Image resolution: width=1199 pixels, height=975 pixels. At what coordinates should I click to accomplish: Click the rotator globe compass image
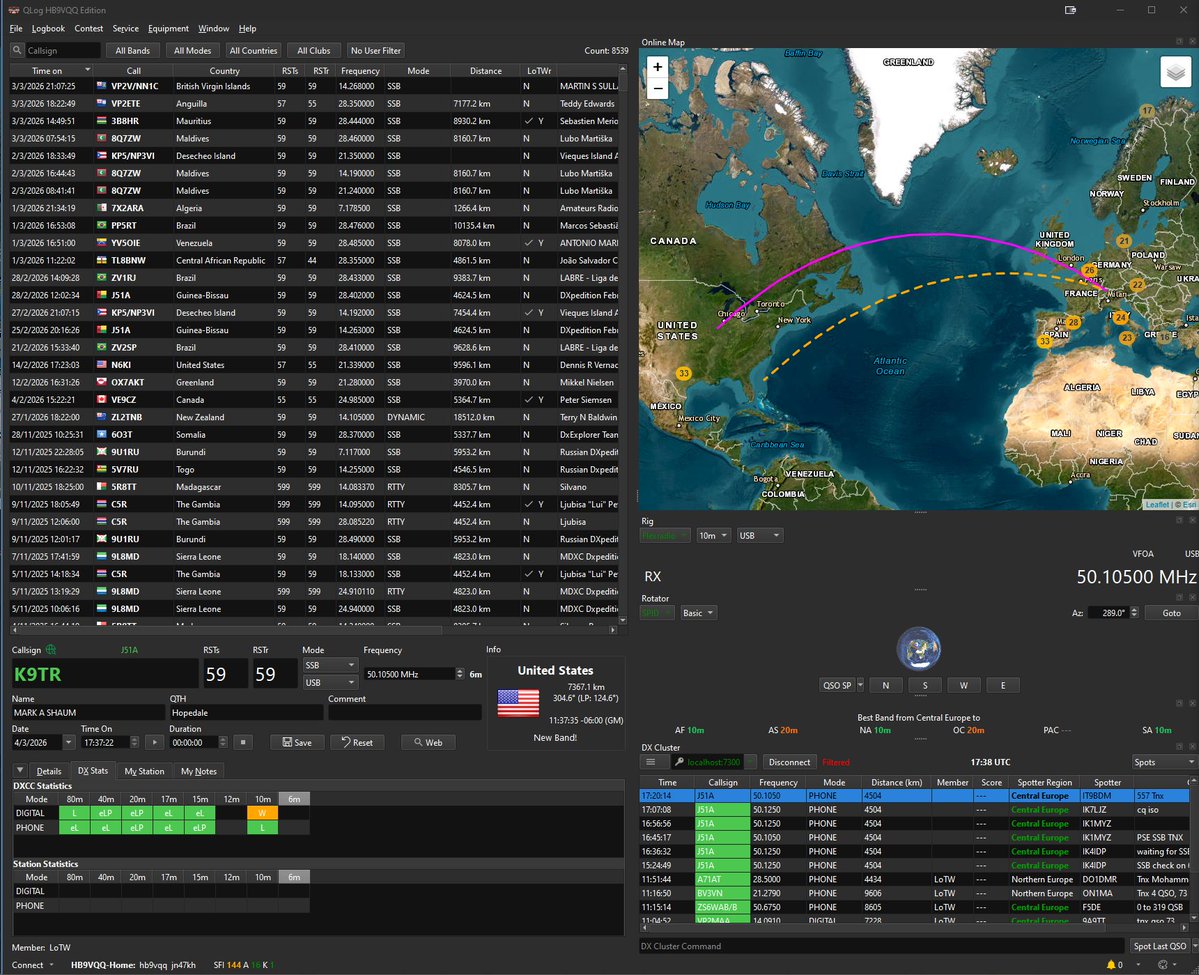click(918, 648)
